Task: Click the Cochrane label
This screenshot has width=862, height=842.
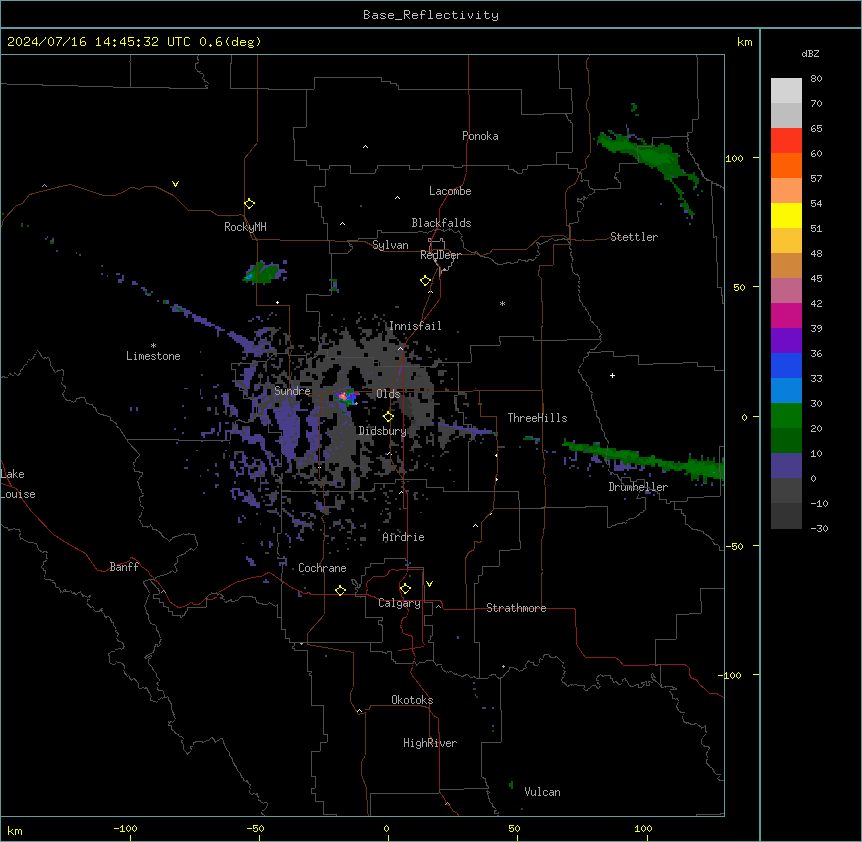Action: point(322,568)
